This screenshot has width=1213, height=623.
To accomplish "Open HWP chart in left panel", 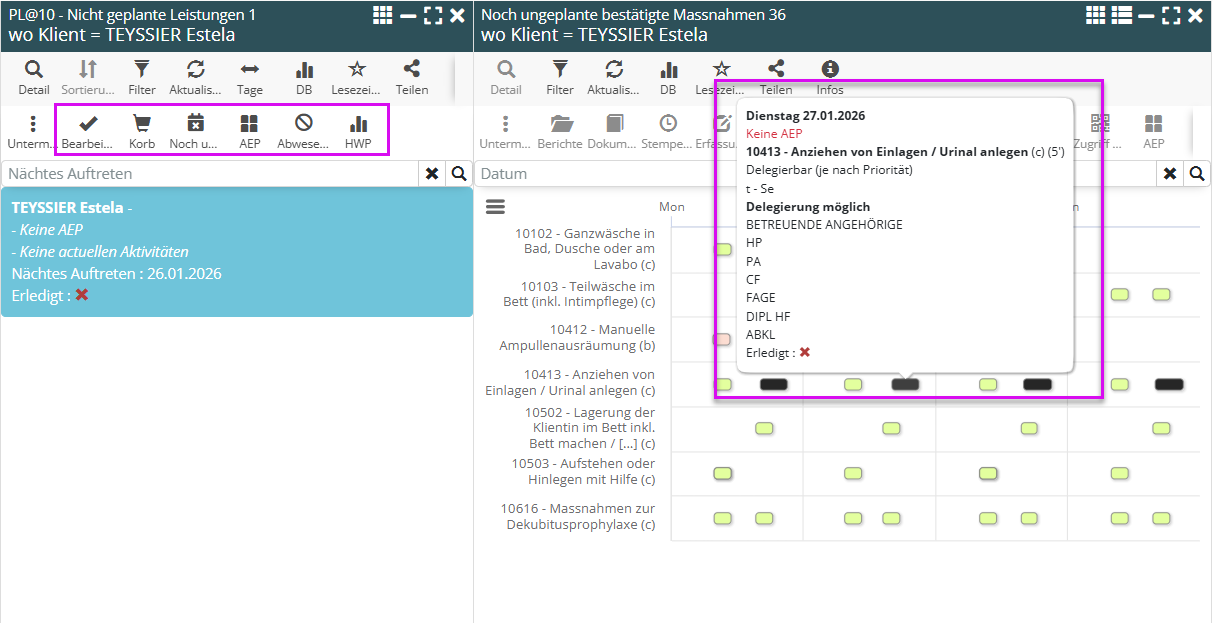I will click(x=358, y=130).
